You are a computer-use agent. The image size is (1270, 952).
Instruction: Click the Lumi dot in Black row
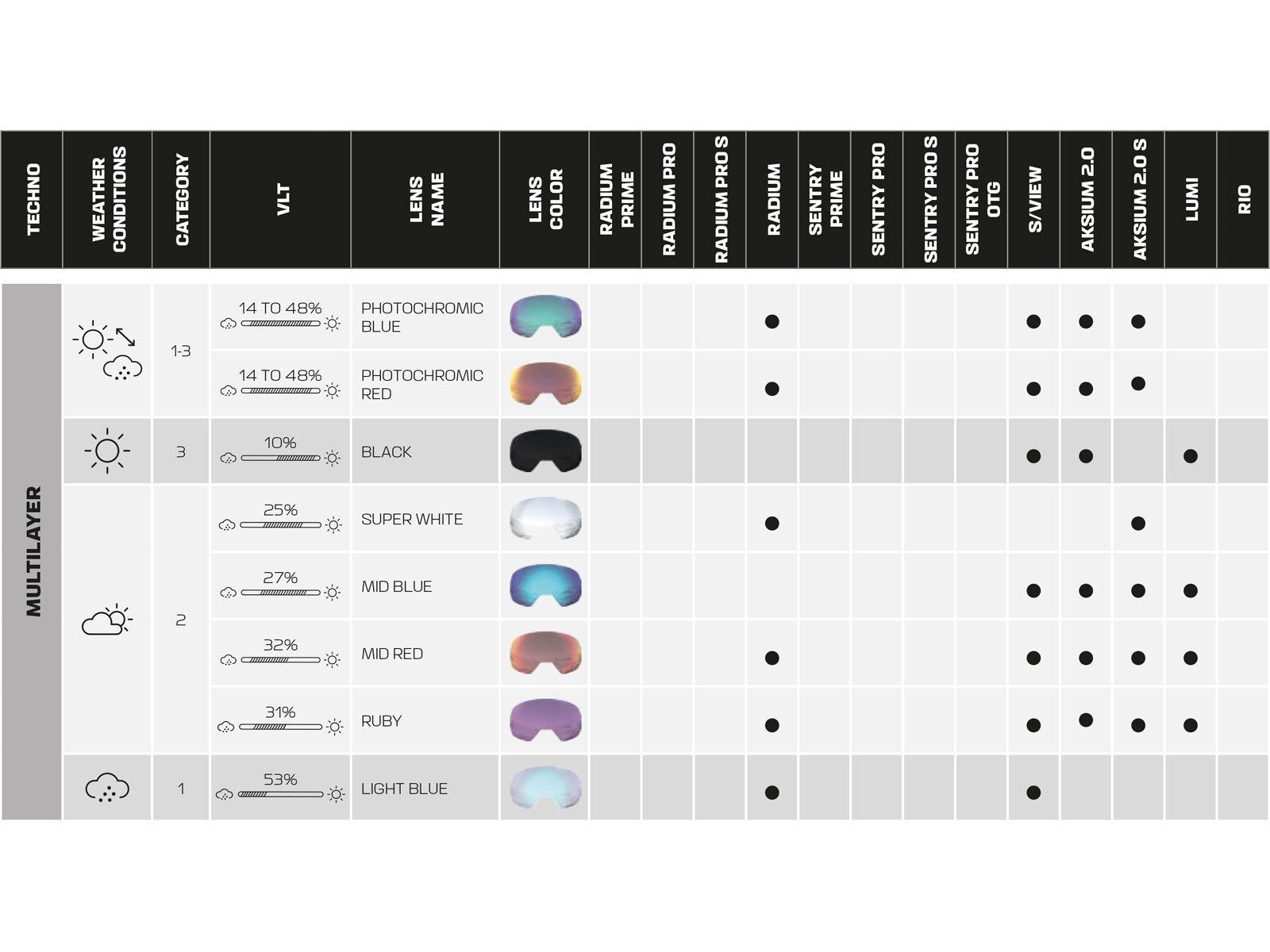coord(1190,456)
